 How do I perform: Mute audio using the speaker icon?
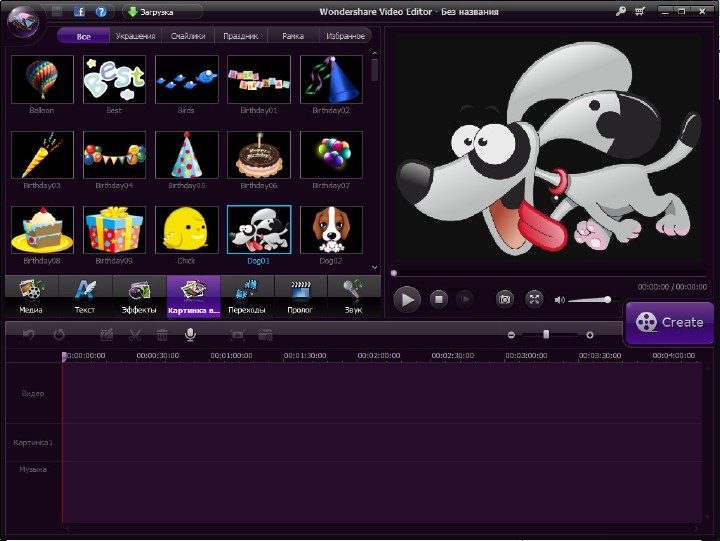(x=560, y=299)
